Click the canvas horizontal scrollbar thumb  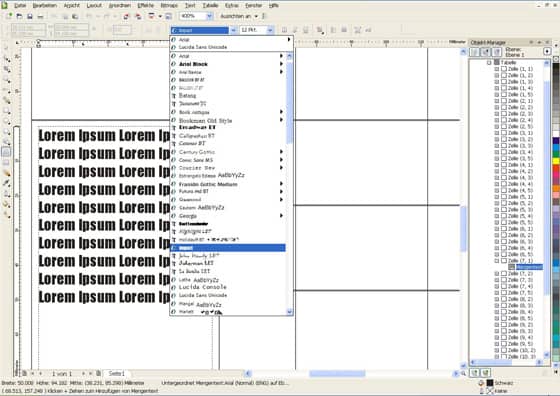[337, 374]
